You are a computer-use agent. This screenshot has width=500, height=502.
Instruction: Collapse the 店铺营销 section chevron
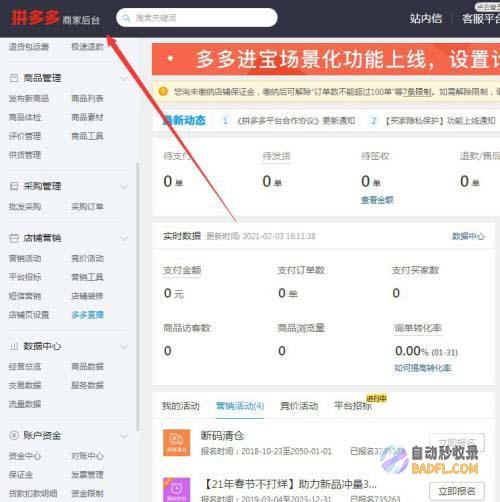pos(124,239)
